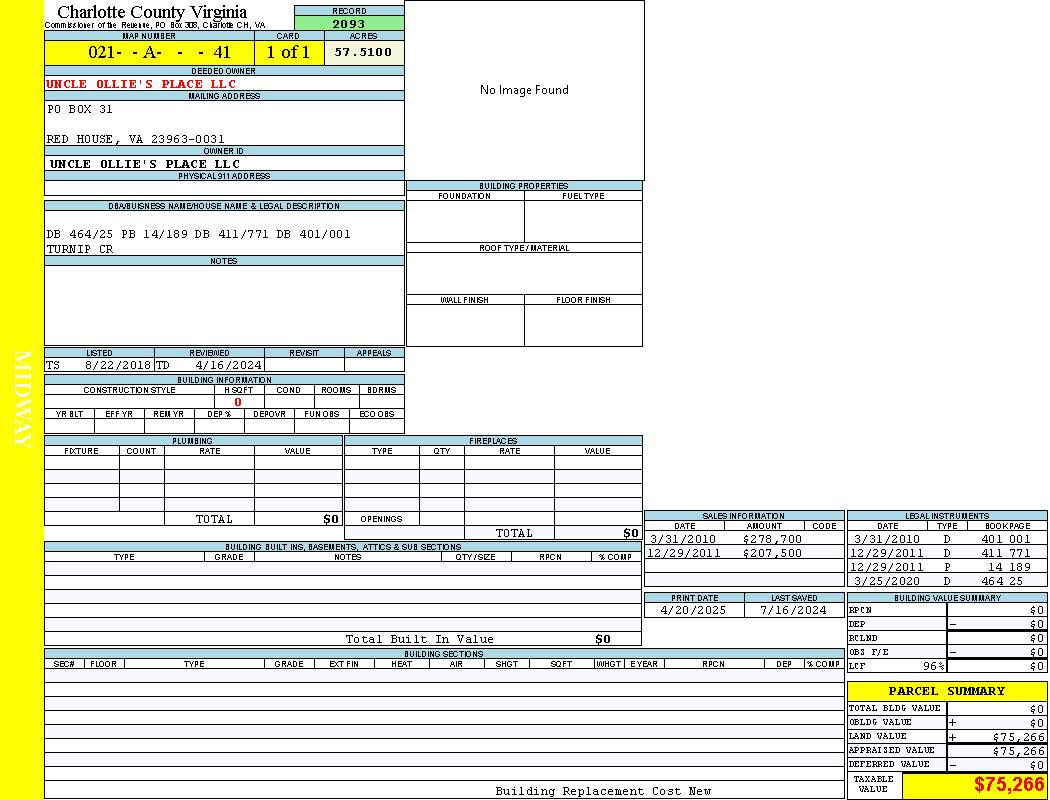1050x800 pixels.
Task: Click the yellow Parcel Summary header
Action: click(946, 691)
